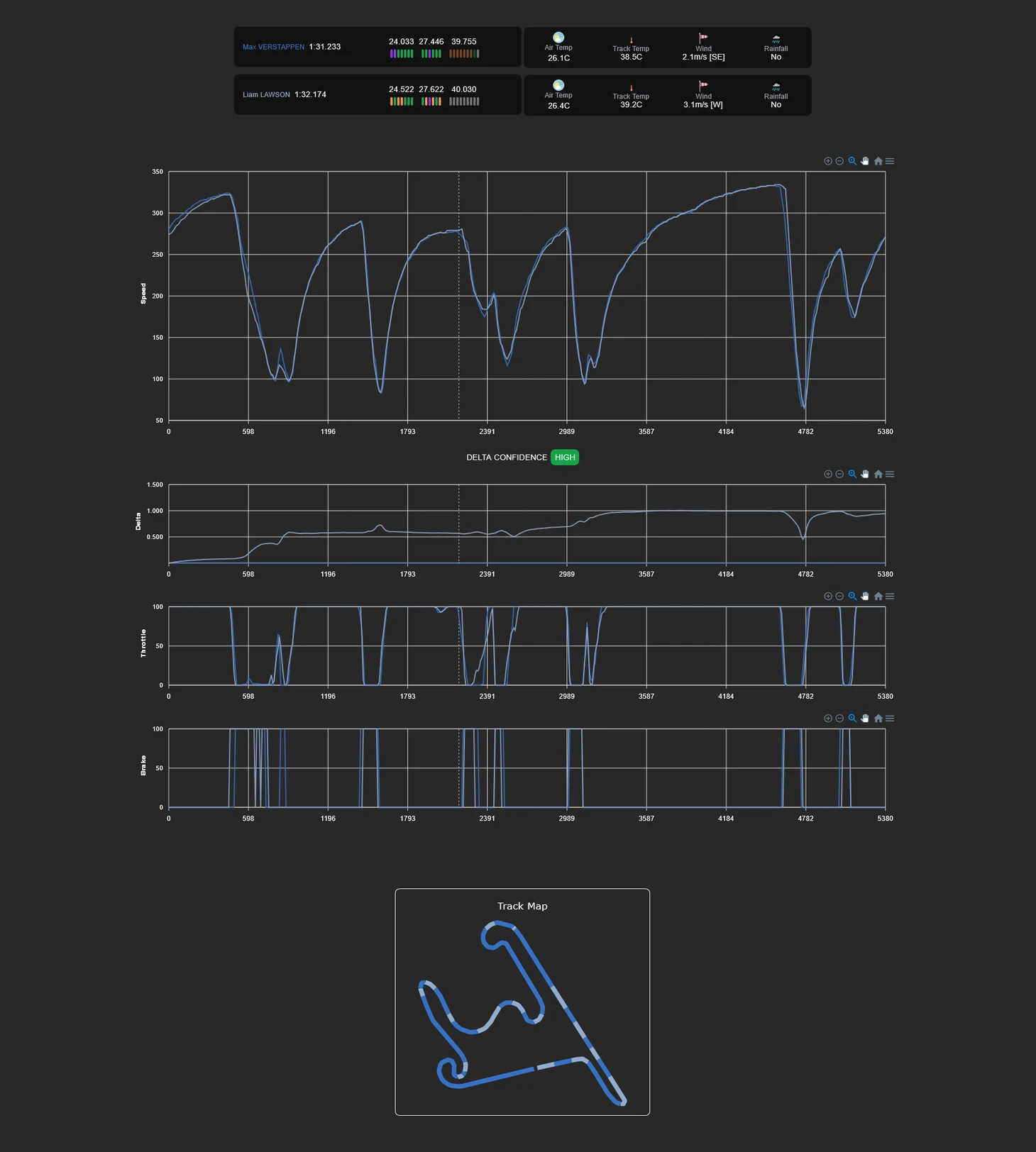Select the Liam LAWSON driver name
1036x1152 pixels.
coord(266,94)
